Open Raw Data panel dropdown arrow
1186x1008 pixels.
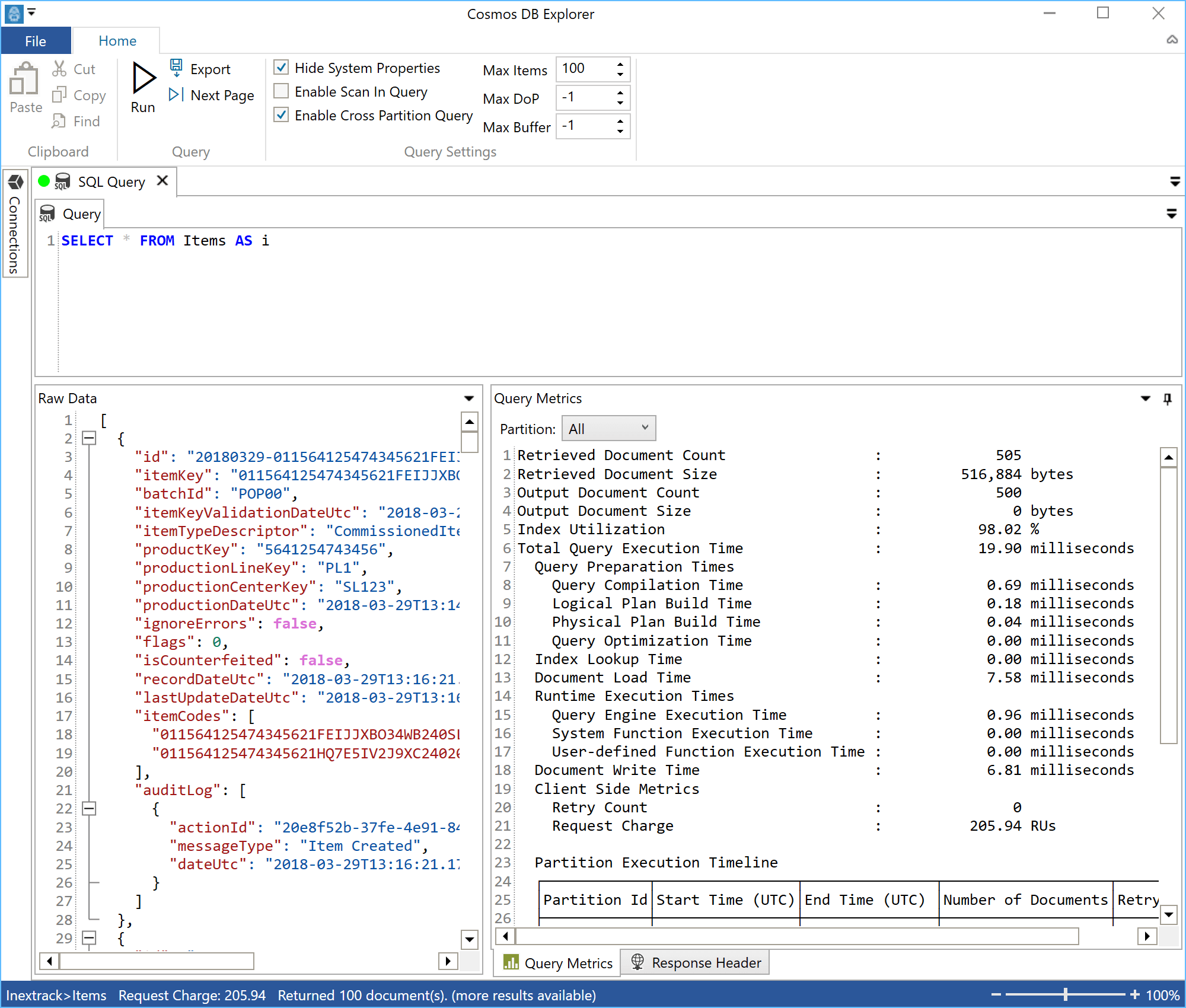click(469, 398)
